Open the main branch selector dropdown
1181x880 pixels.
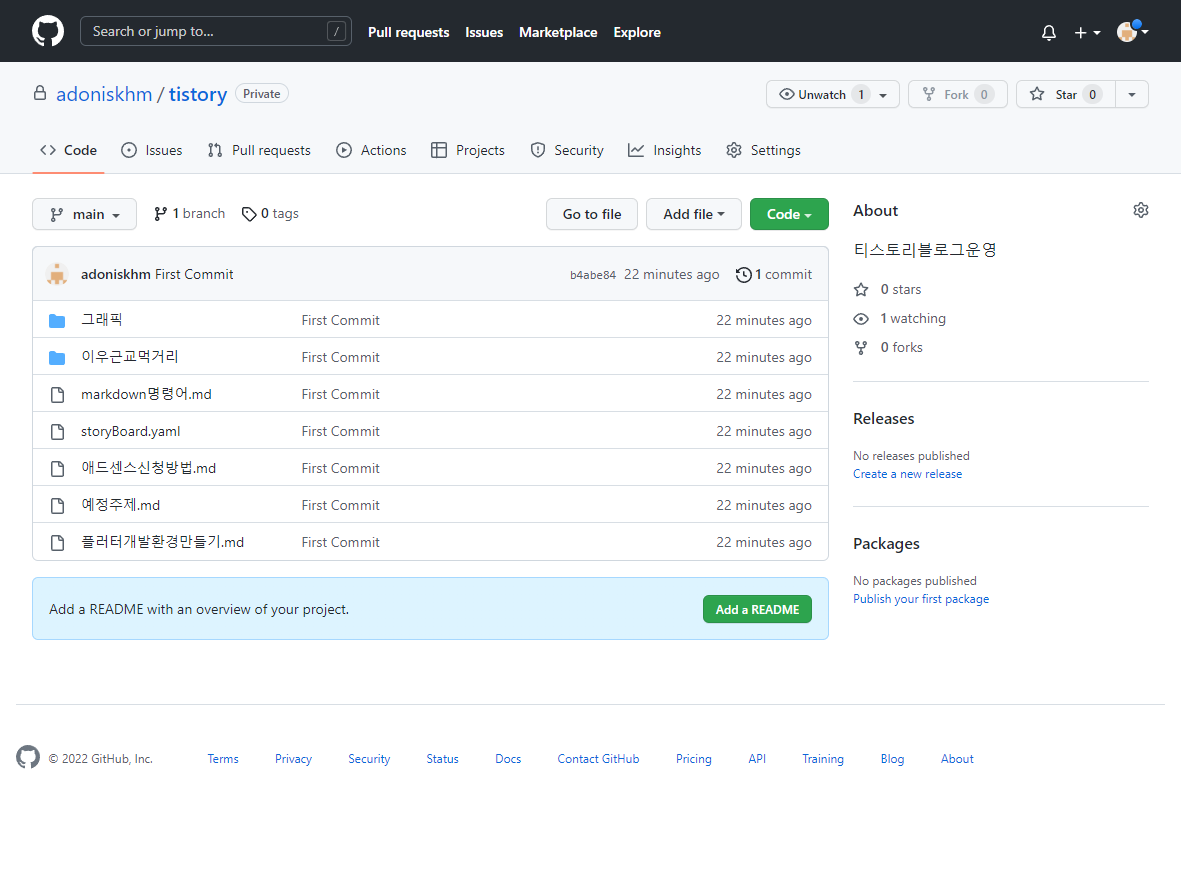click(84, 214)
